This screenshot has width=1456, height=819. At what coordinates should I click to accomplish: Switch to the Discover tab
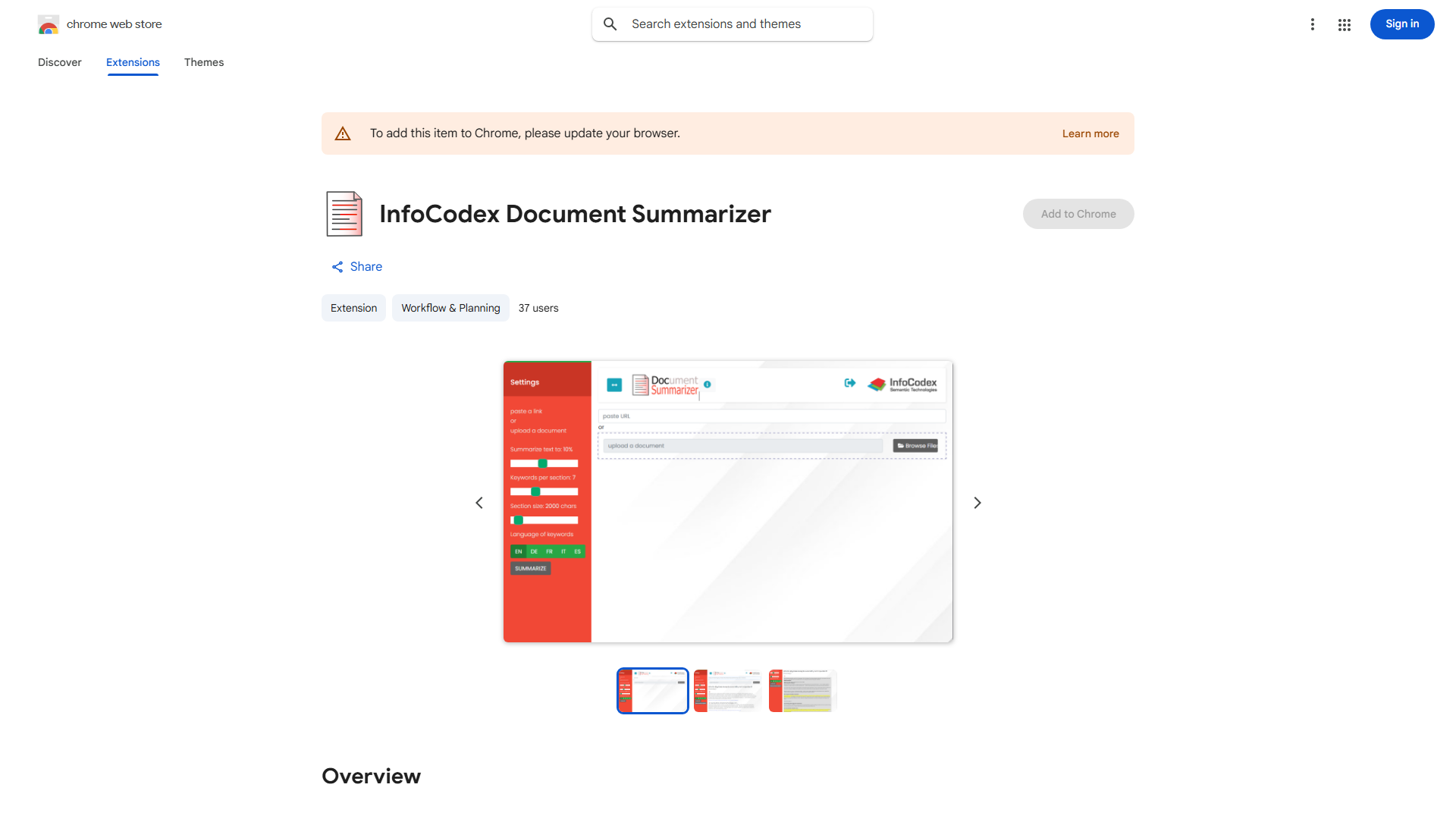(x=59, y=62)
